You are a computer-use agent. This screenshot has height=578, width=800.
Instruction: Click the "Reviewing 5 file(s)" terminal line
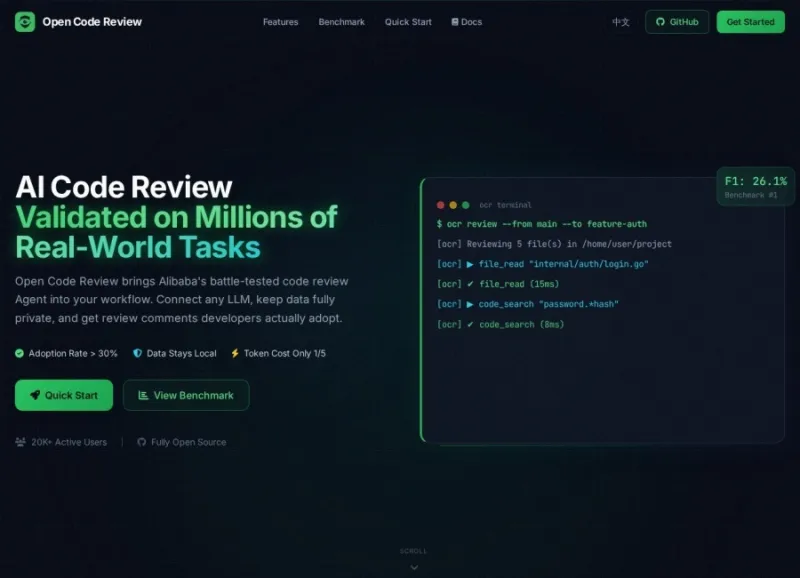554,244
